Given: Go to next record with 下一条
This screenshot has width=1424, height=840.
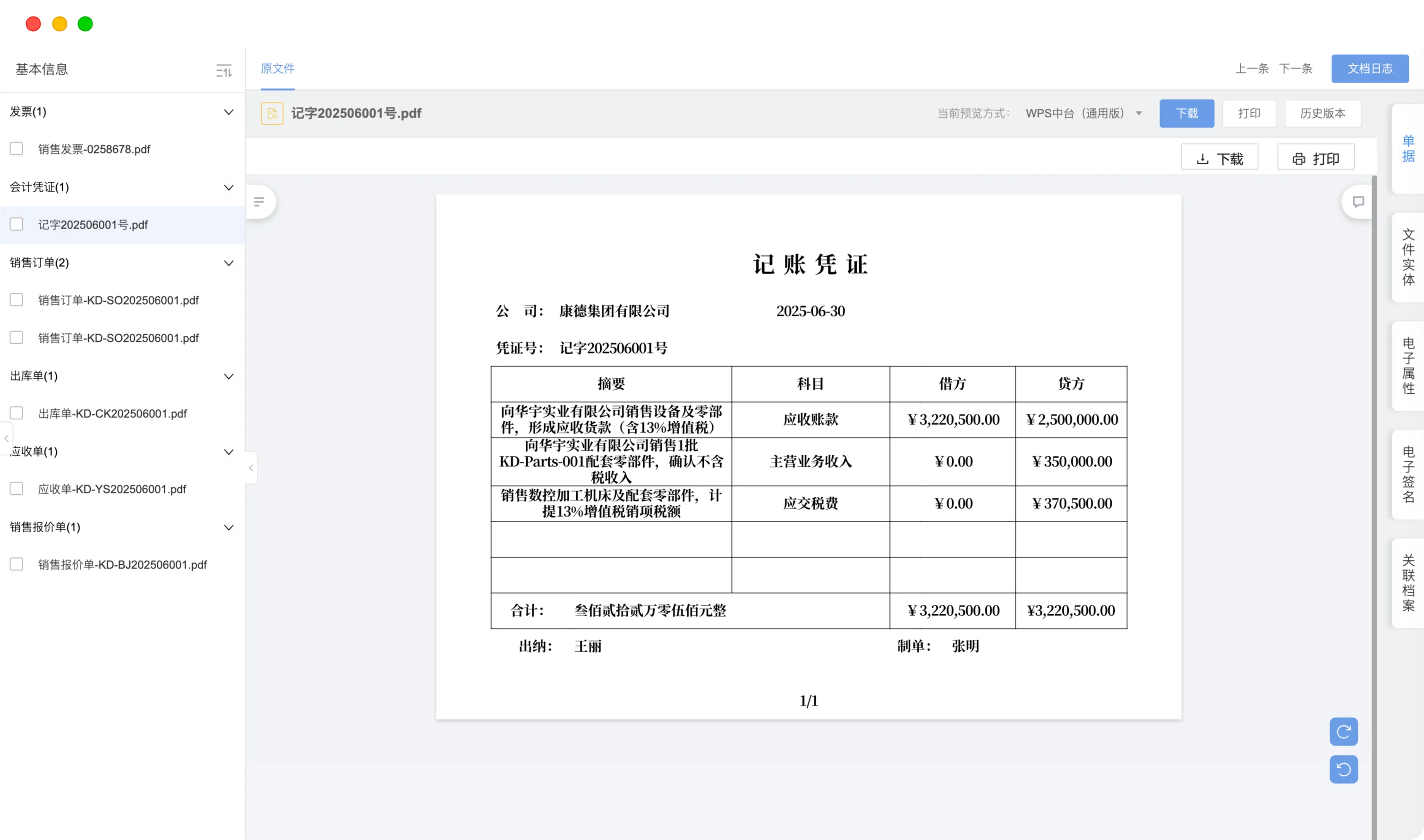Looking at the screenshot, I should tap(1296, 68).
